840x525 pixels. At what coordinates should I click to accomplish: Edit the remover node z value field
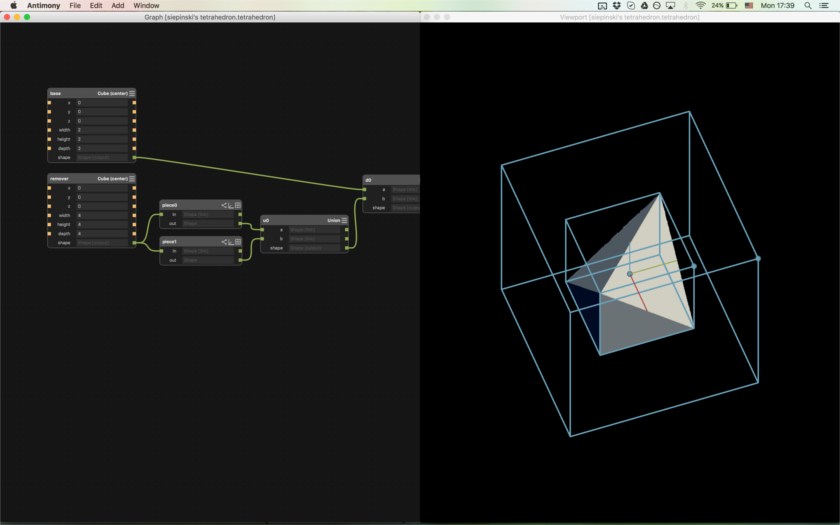(x=102, y=206)
